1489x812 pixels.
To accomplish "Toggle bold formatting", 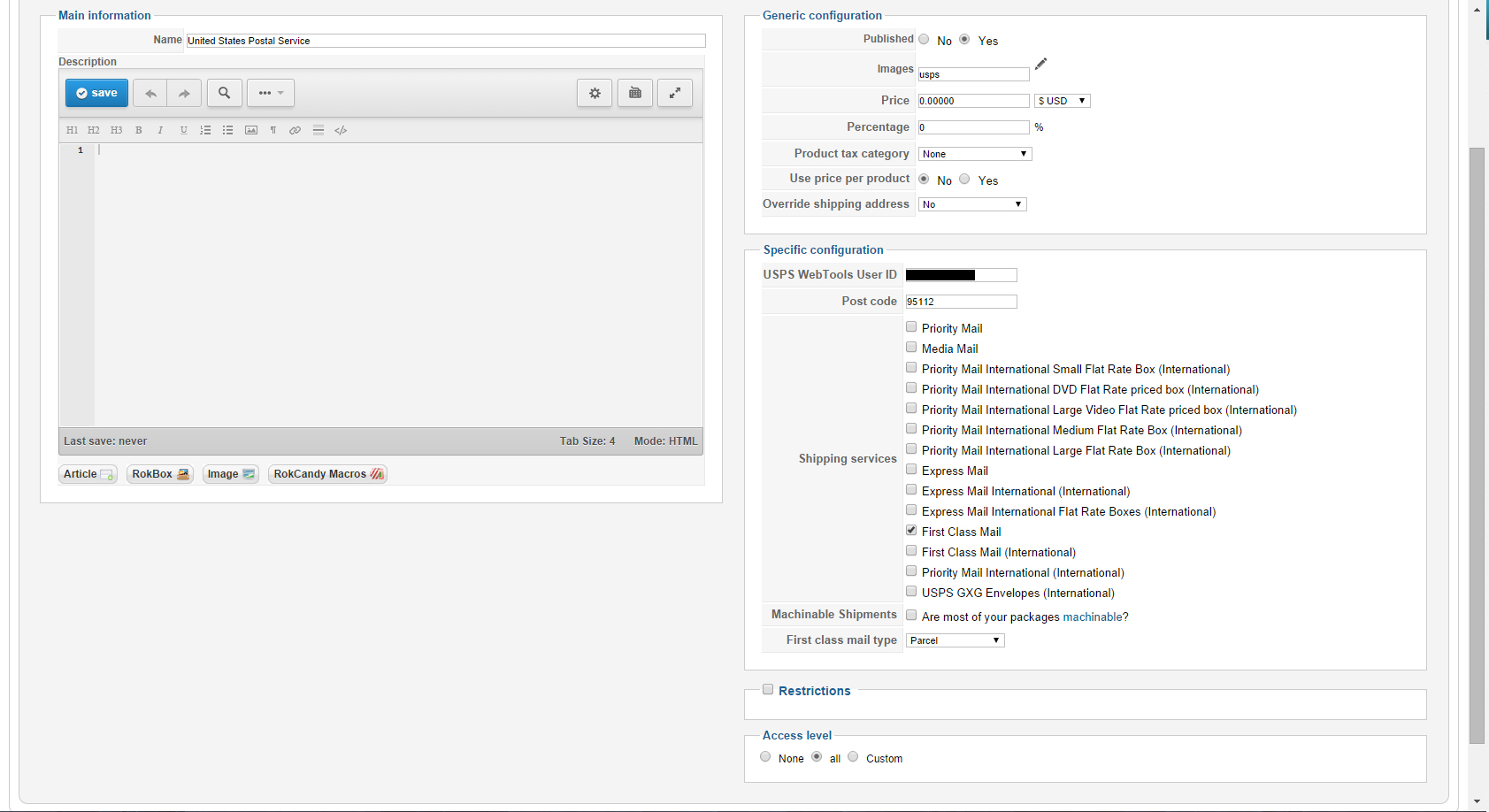I will 138,130.
